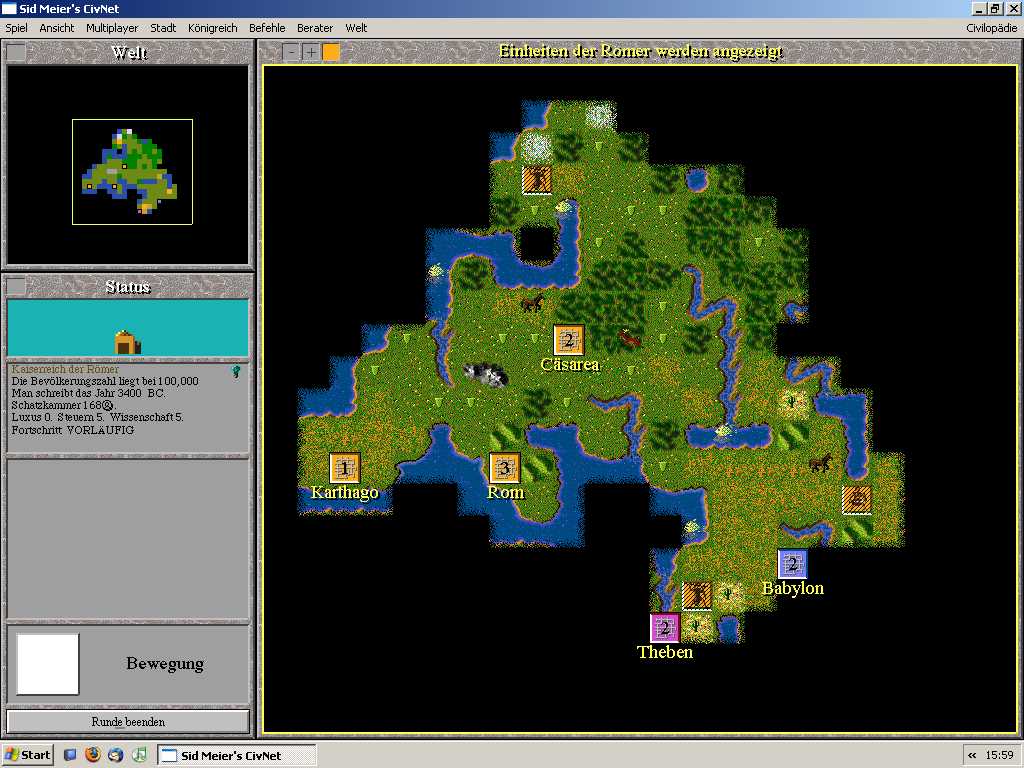Select the blue Babylon city tile
Viewport: 1024px width, 768px height.
(x=793, y=564)
